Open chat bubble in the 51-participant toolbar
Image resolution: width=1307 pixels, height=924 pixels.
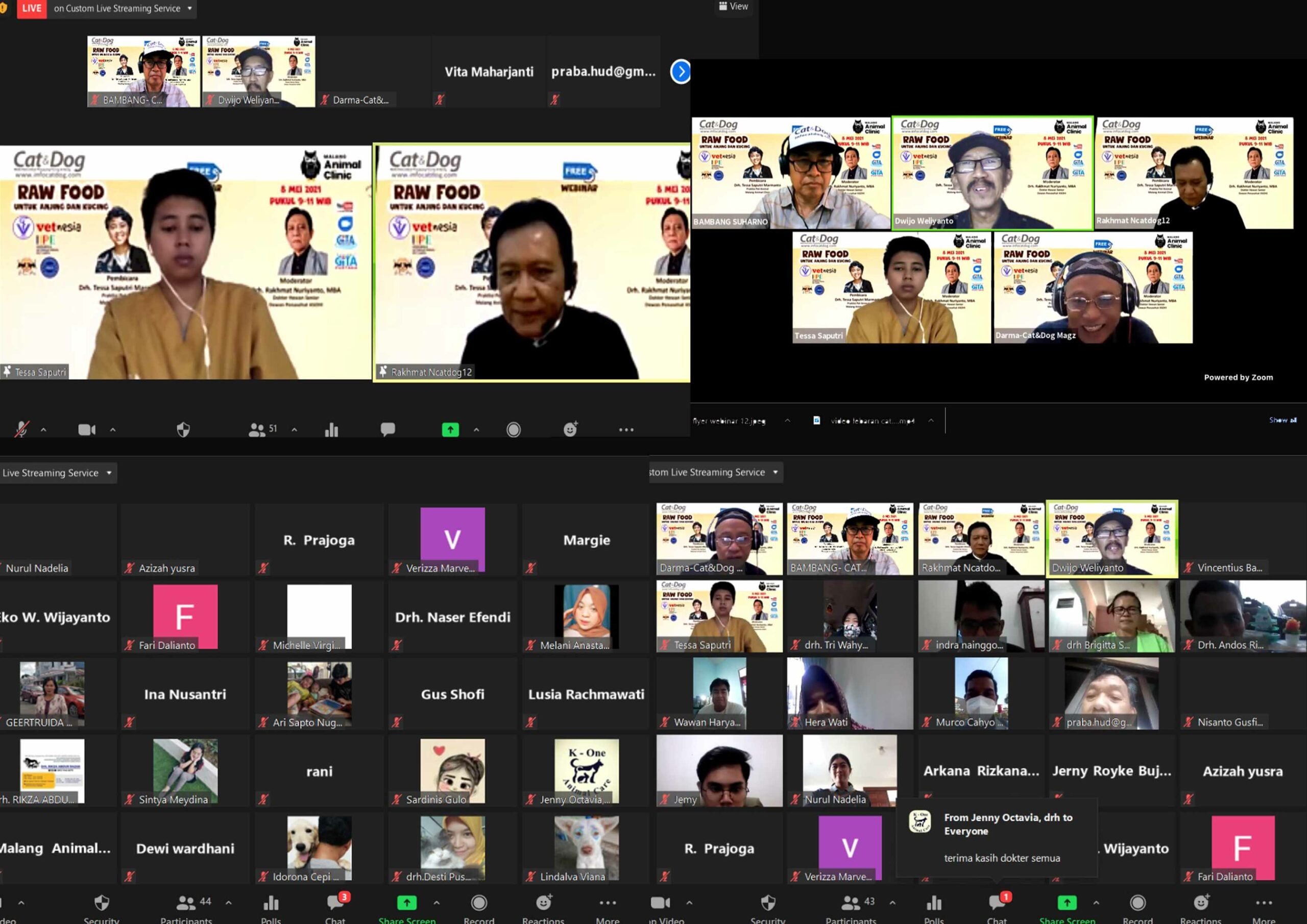[x=388, y=429]
